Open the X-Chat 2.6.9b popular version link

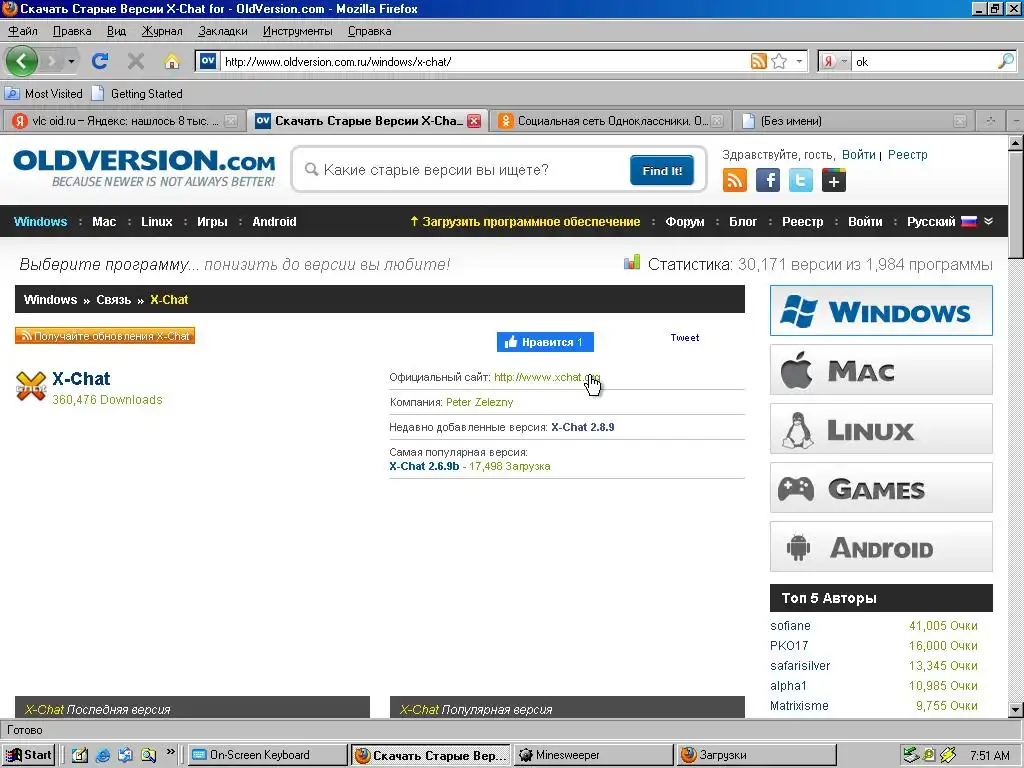424,466
